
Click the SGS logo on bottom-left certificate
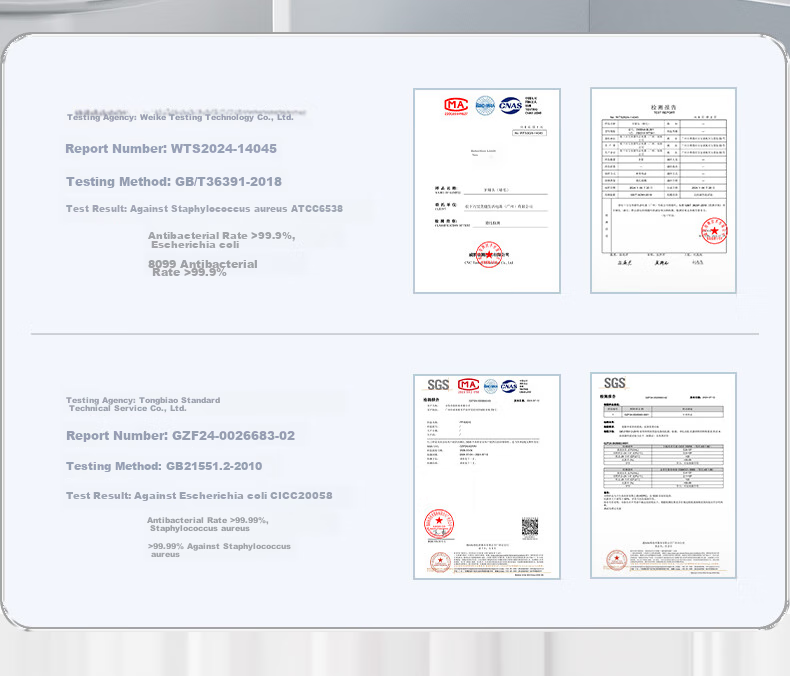tap(438, 385)
